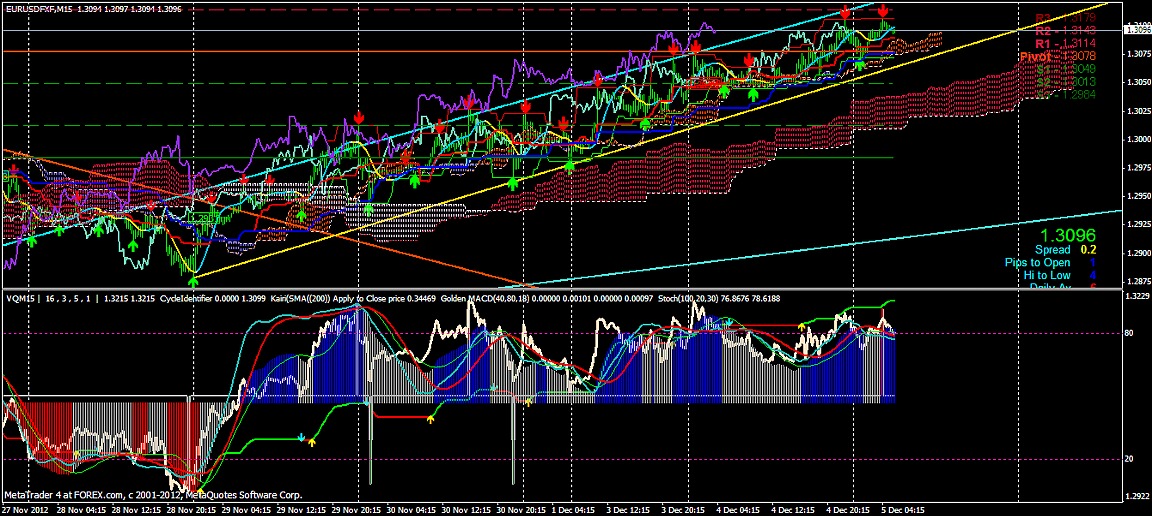Click the rightmost red sell arrow at chart top
The image size is (1152, 516).
884,11
